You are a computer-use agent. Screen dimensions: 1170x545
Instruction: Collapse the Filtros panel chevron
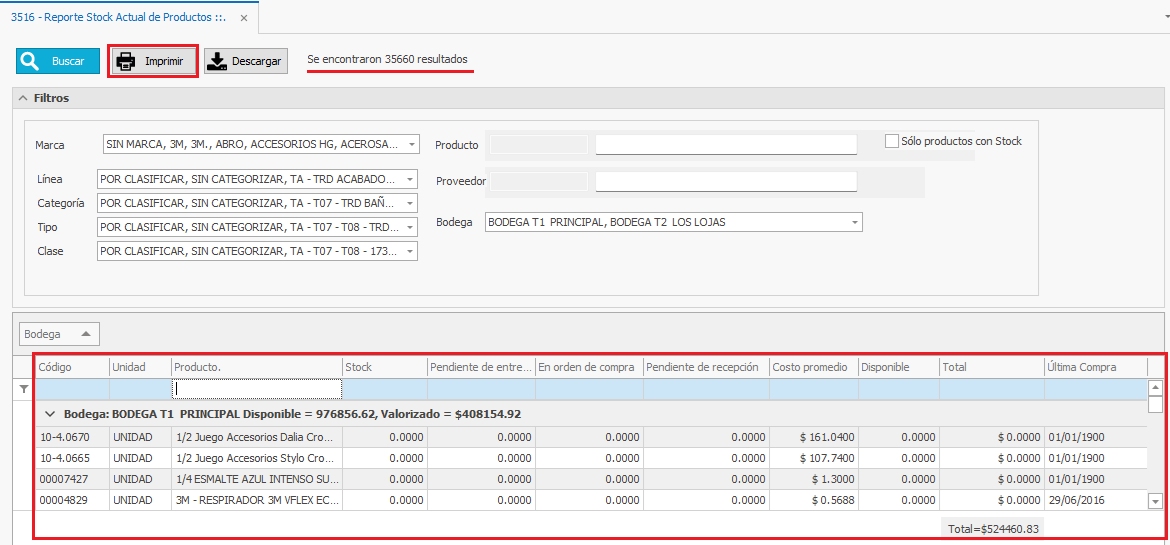22,98
